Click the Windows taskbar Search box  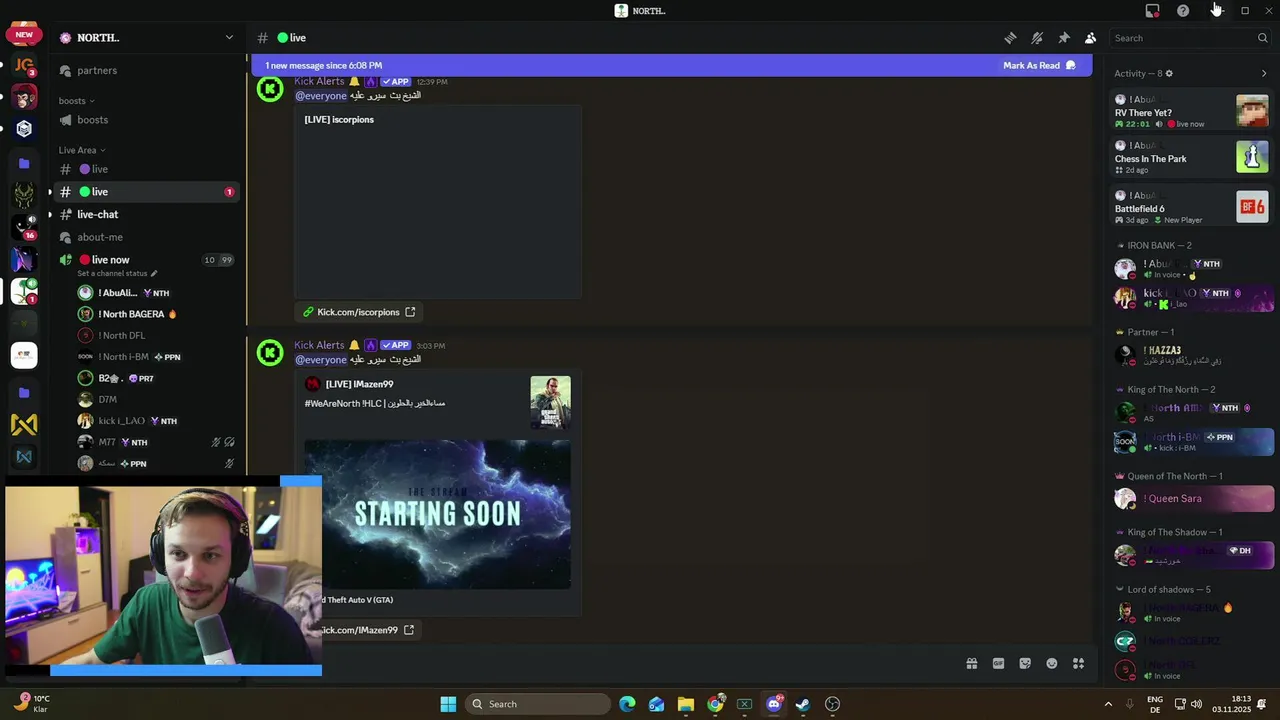[x=538, y=704]
